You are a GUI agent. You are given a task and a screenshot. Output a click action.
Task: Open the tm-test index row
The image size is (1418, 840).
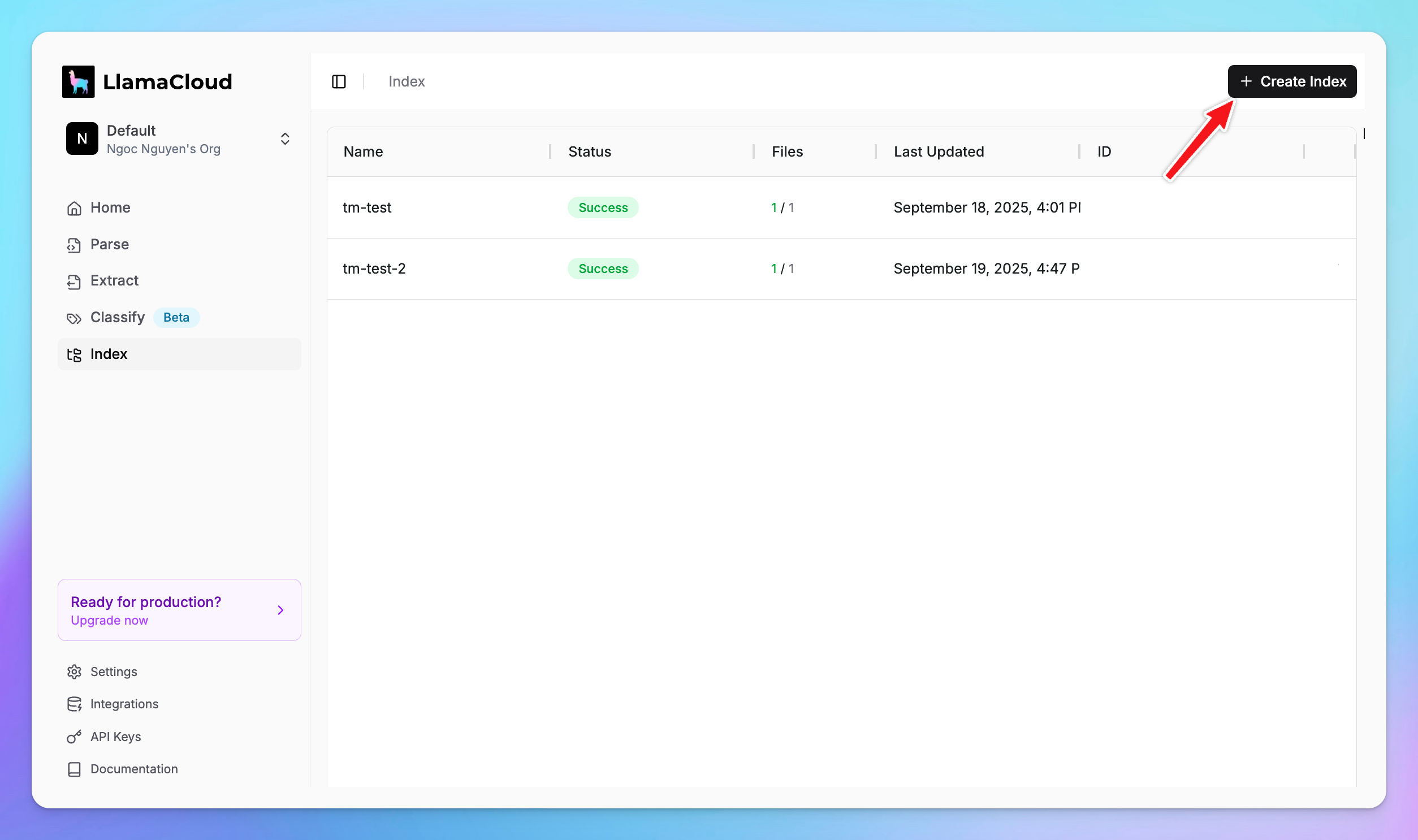click(367, 207)
